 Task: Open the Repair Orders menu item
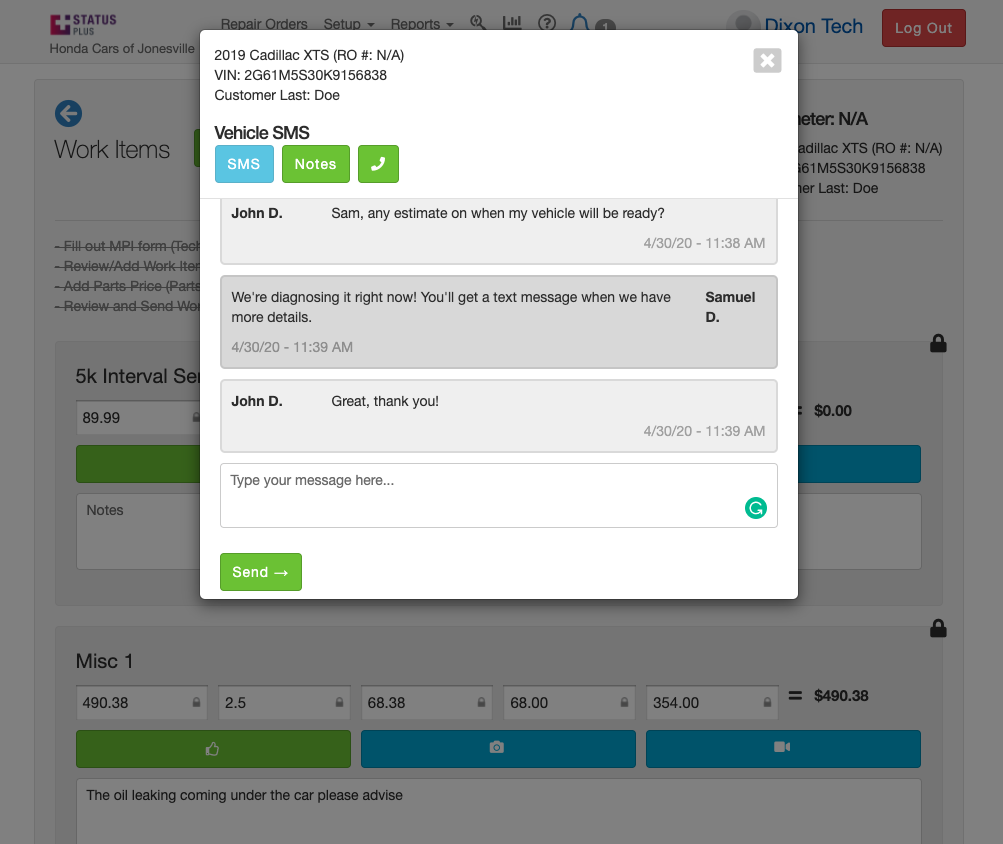[x=265, y=24]
